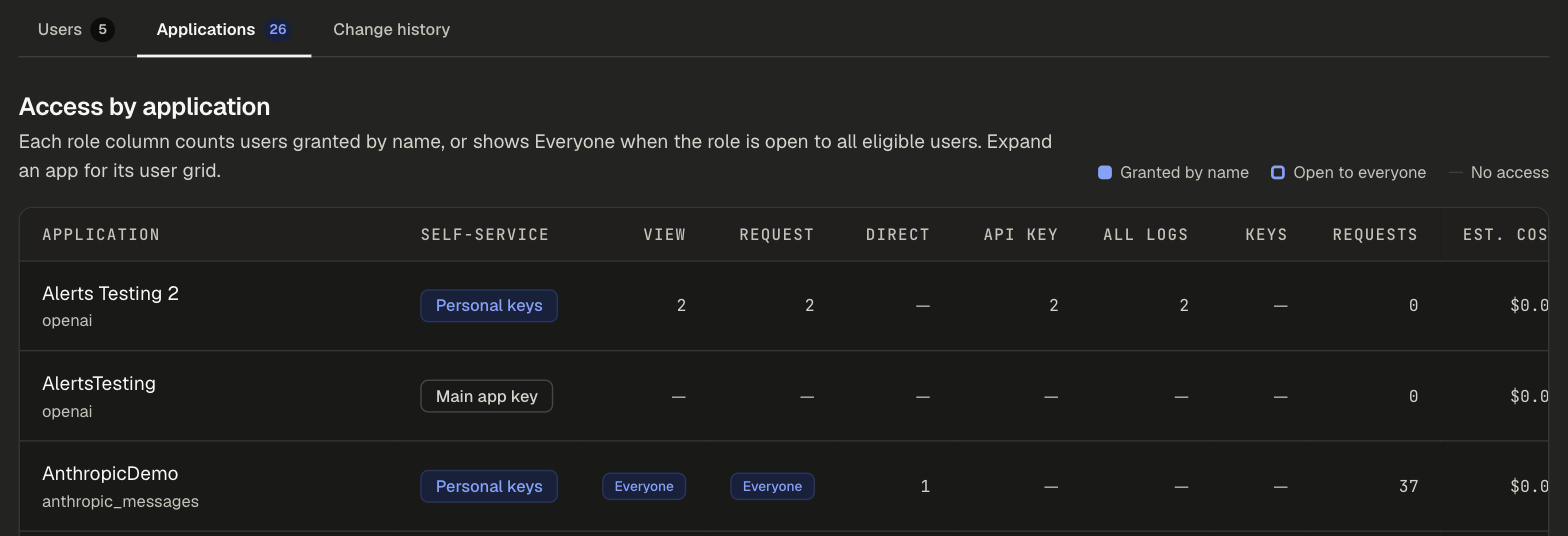
Task: Click the Requests value 37 for AnthropicDemo
Action: [1408, 486]
